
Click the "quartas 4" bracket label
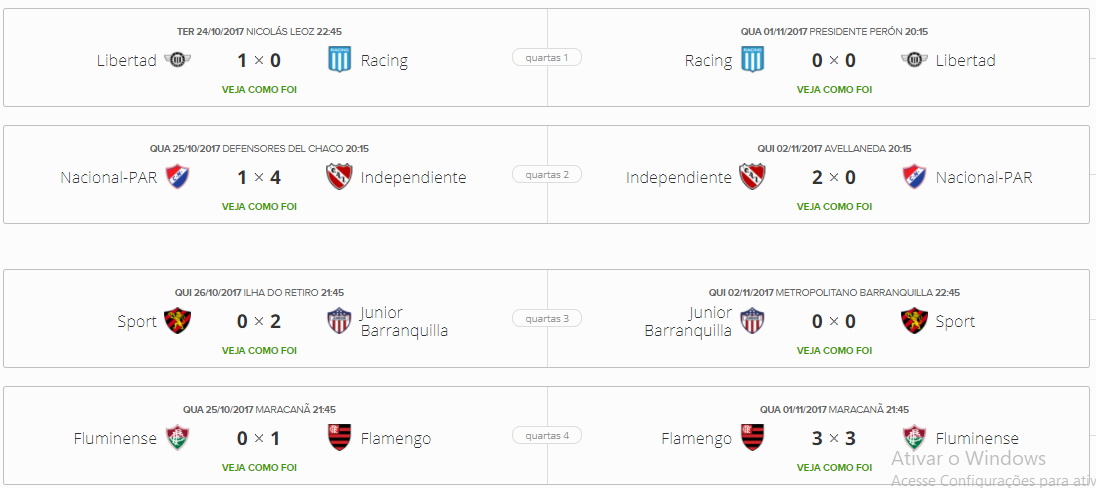click(x=547, y=436)
